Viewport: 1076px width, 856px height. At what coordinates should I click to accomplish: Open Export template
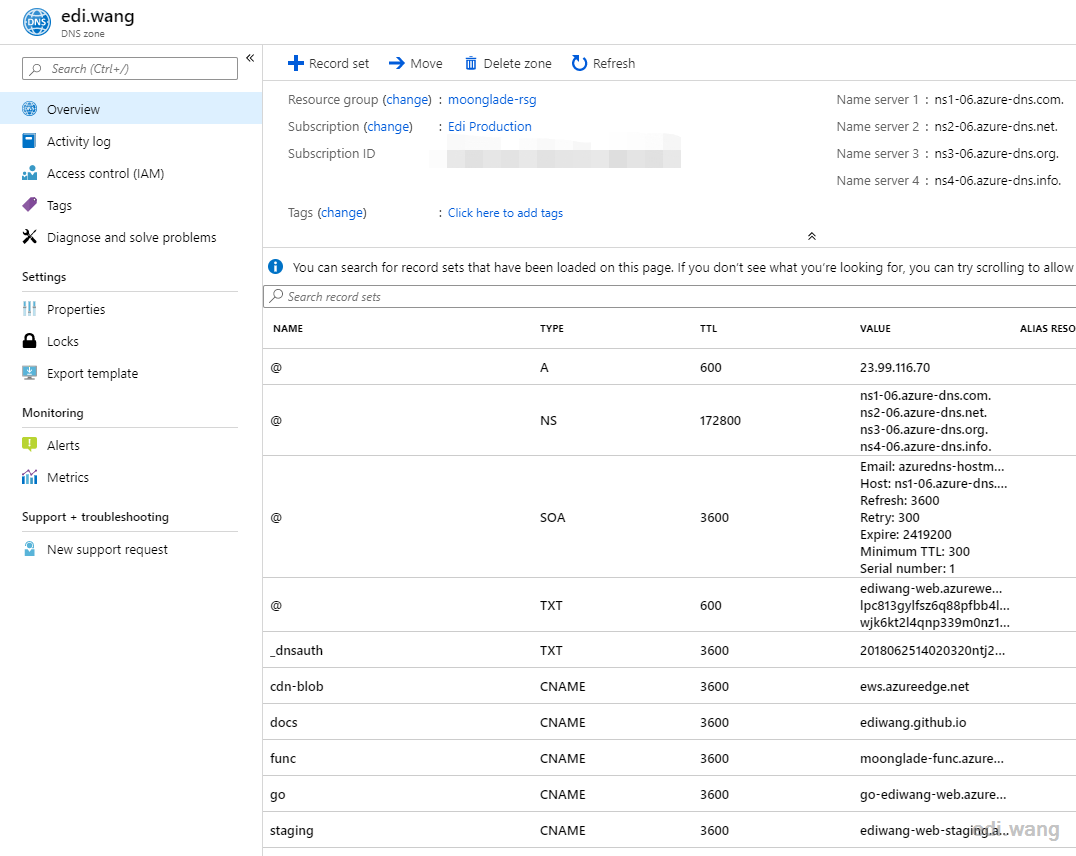92,373
